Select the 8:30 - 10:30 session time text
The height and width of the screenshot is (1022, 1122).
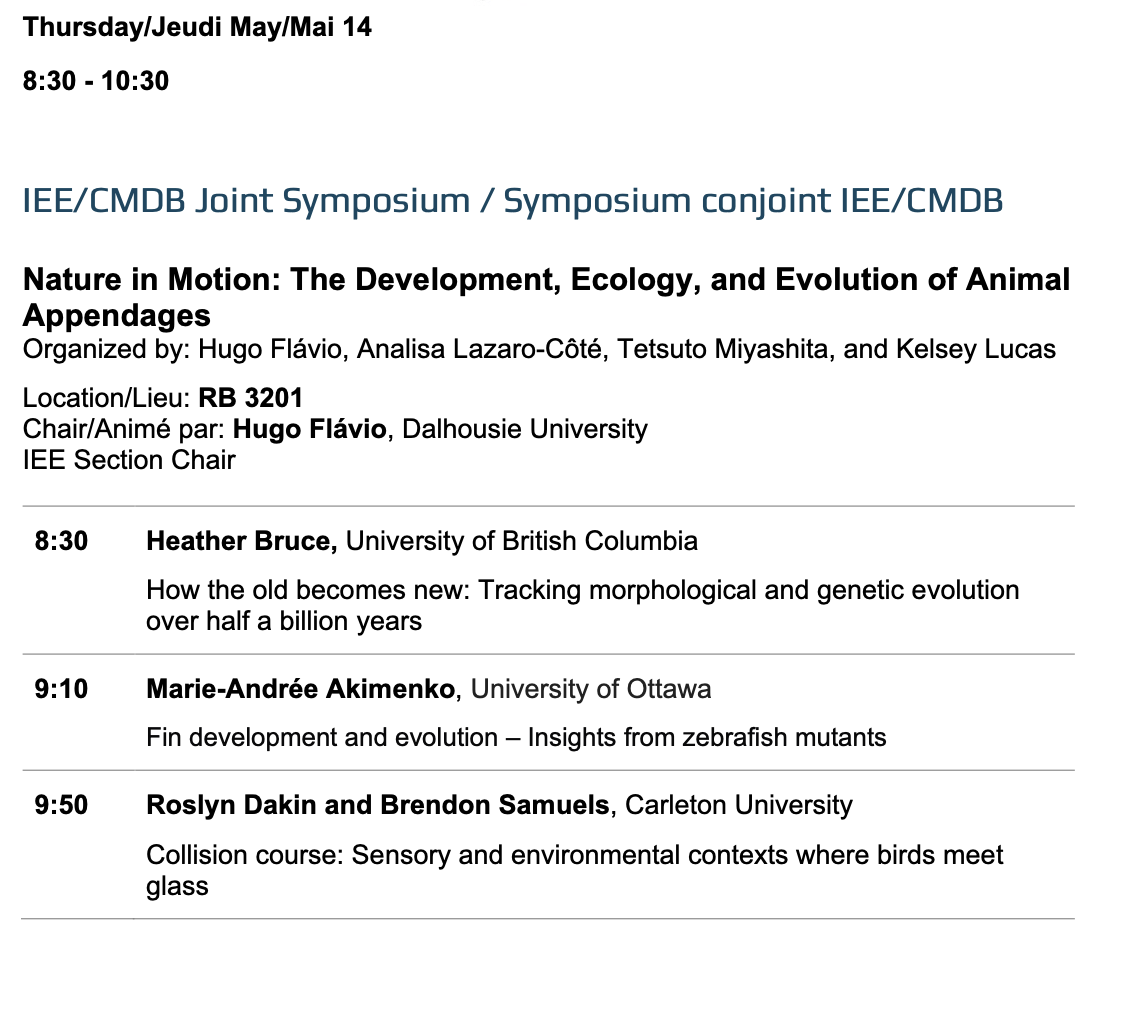pyautogui.click(x=96, y=81)
